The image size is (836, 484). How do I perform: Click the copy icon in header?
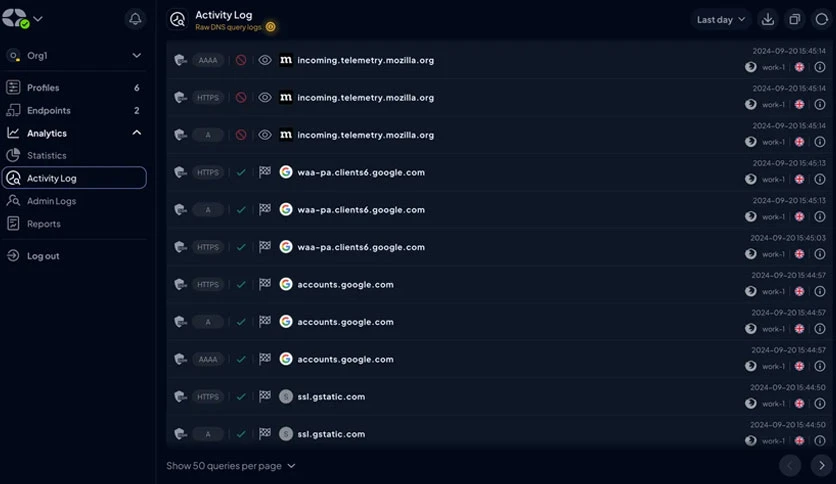tap(794, 19)
